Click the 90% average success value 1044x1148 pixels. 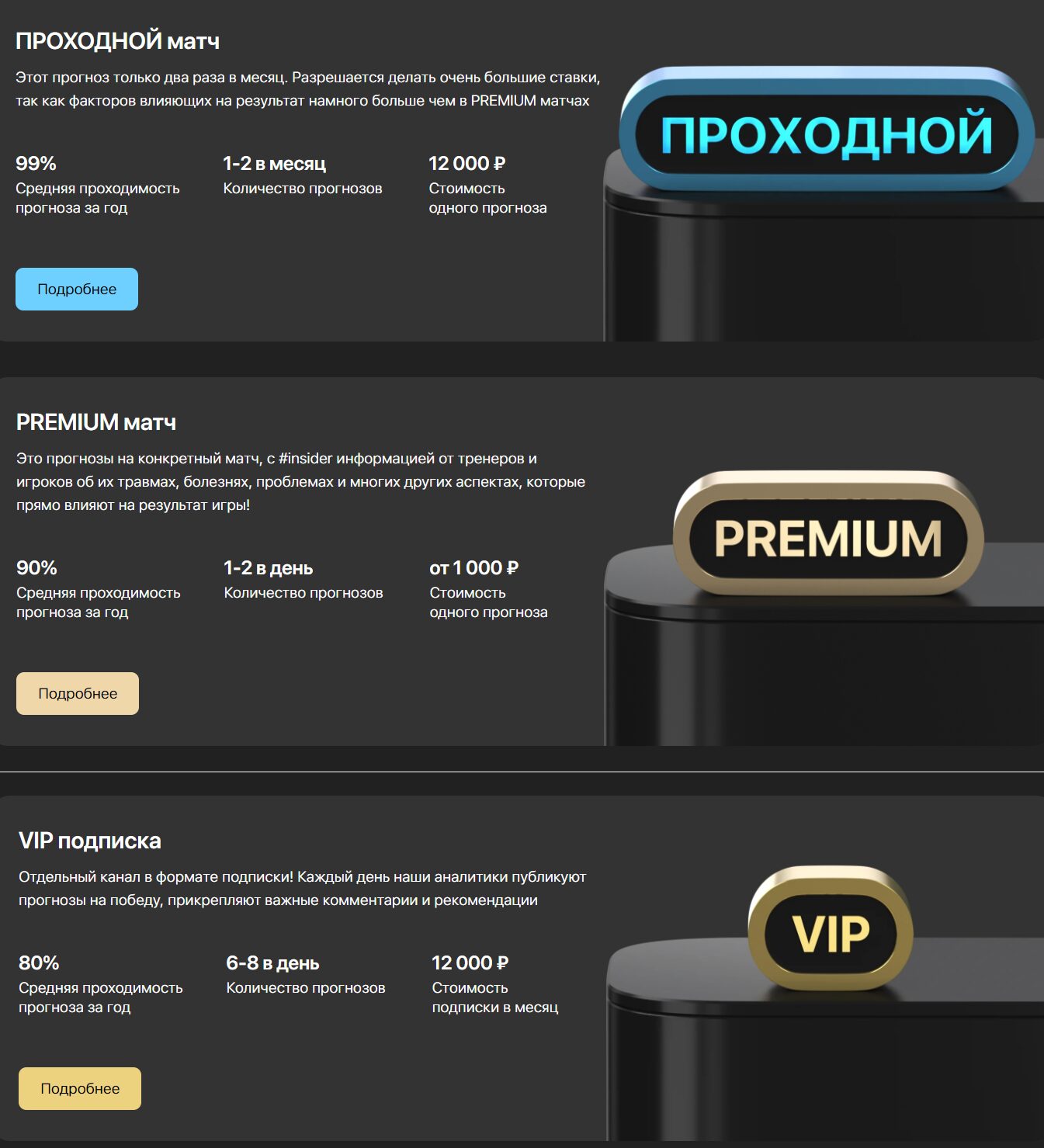tap(36, 568)
